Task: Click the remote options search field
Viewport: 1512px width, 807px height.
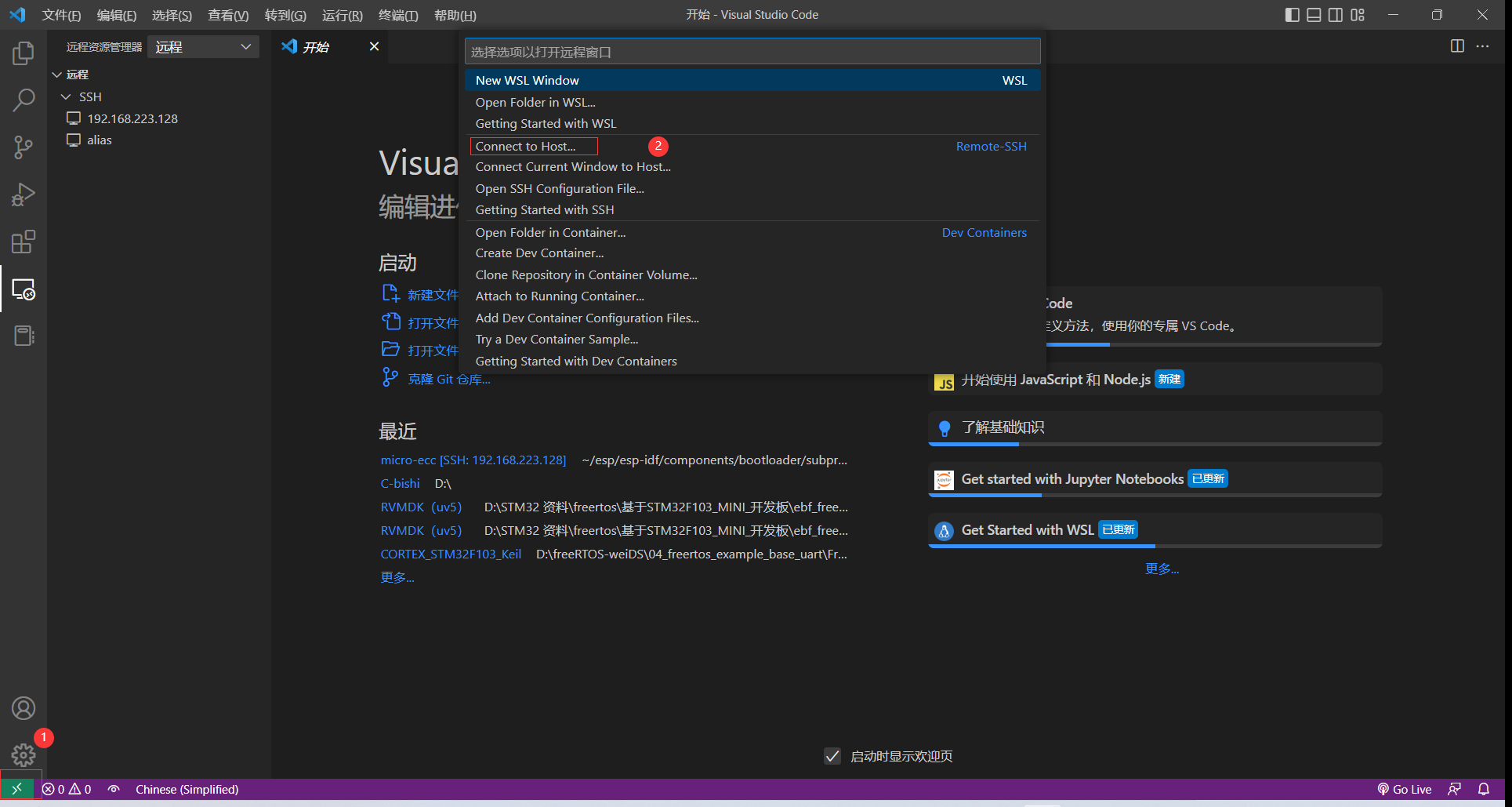Action: pos(752,52)
